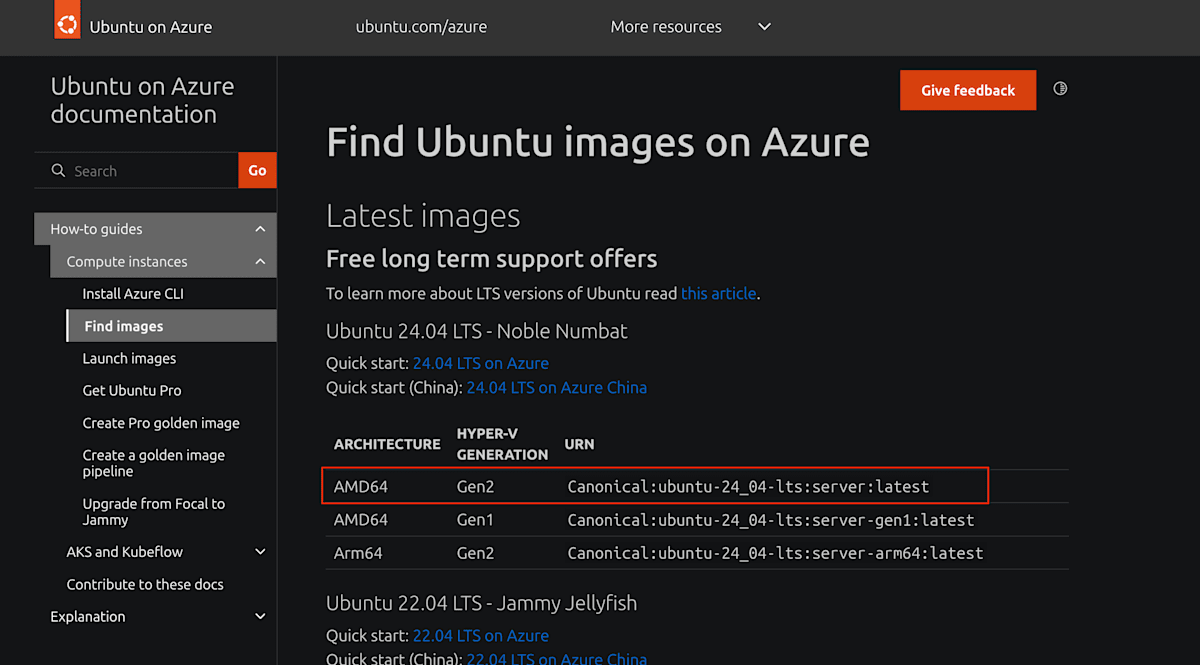Click the search magnifier icon
This screenshot has height=665, width=1200.
[58, 171]
